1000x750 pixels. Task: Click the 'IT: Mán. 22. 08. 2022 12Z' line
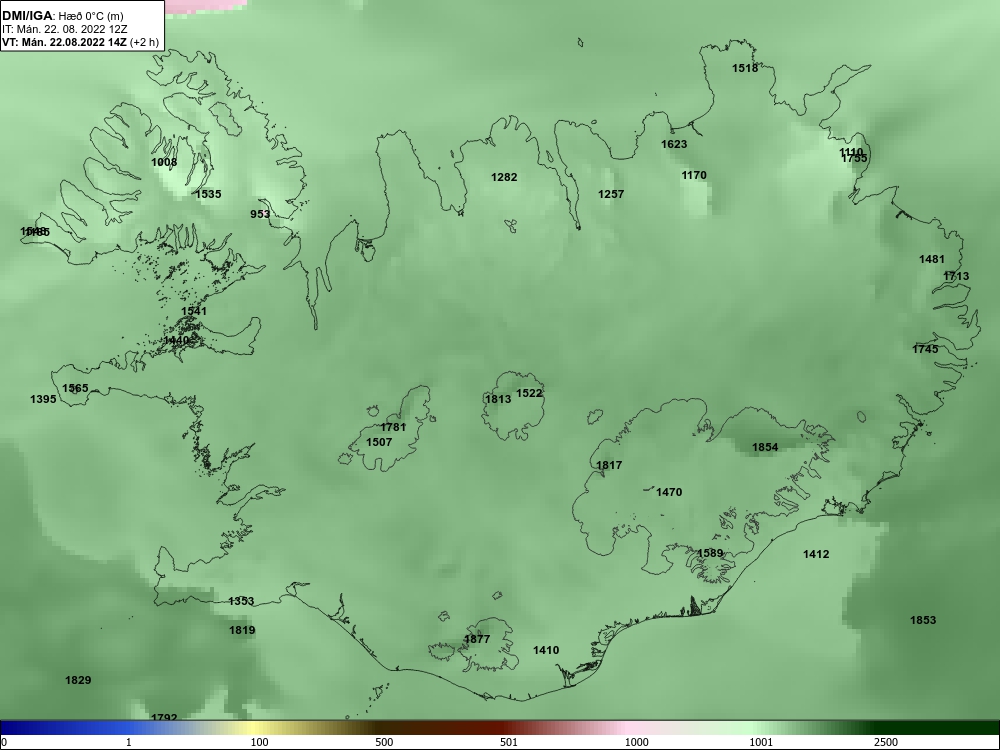click(64, 29)
